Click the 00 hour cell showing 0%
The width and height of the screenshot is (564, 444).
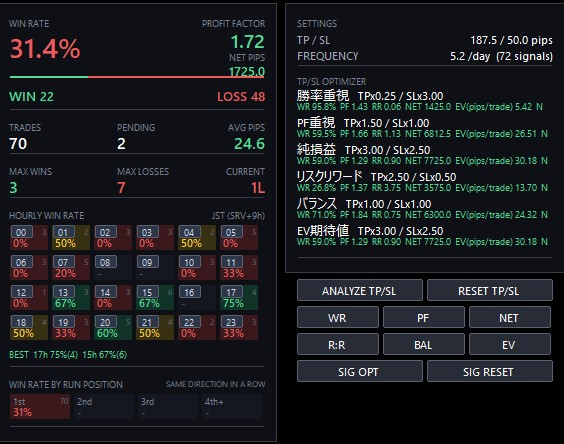(29, 237)
